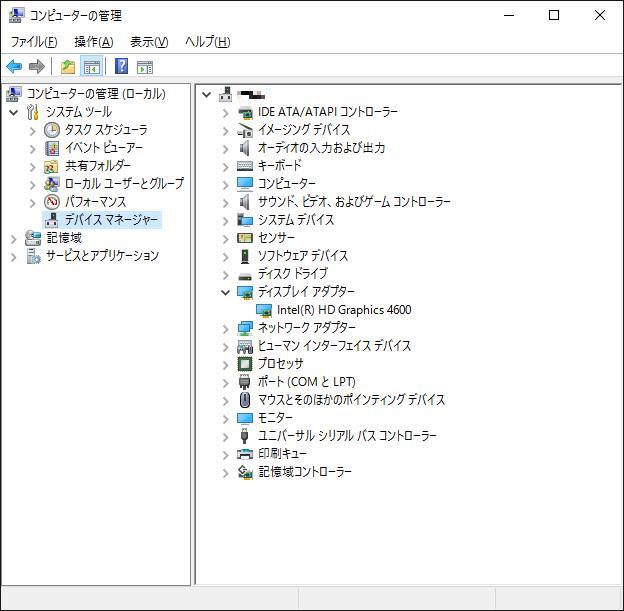The height and width of the screenshot is (611, 624).
Task: Click the プロセッサ chip icon
Action: (245, 364)
